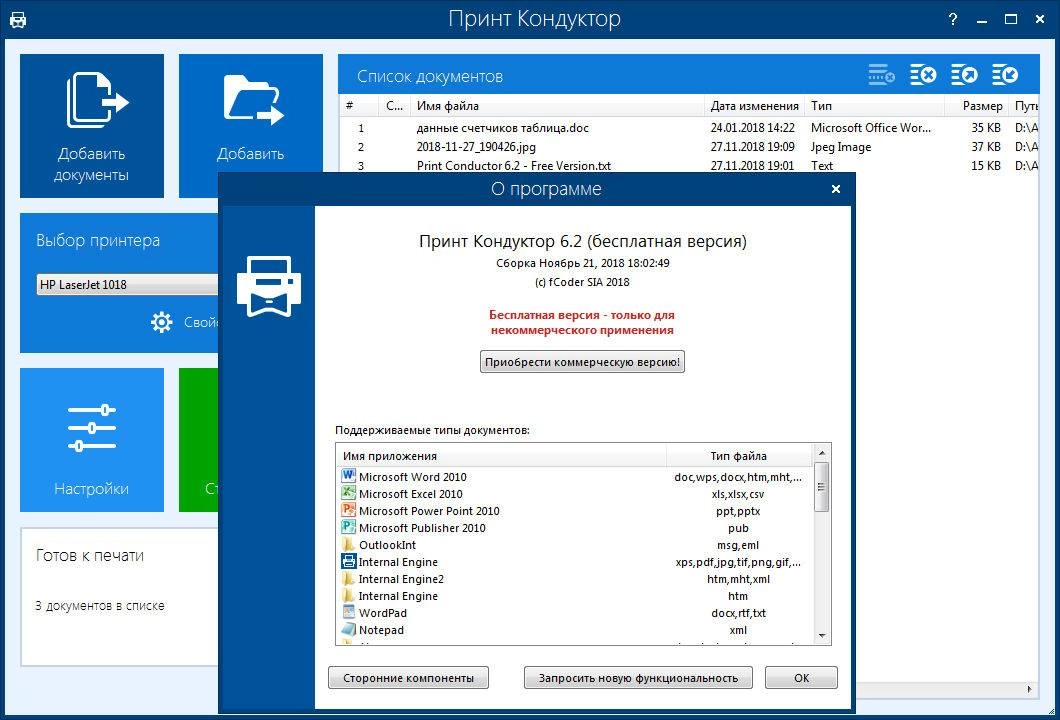Select file 2018-11-27_190426.jpg

[x=476, y=147]
